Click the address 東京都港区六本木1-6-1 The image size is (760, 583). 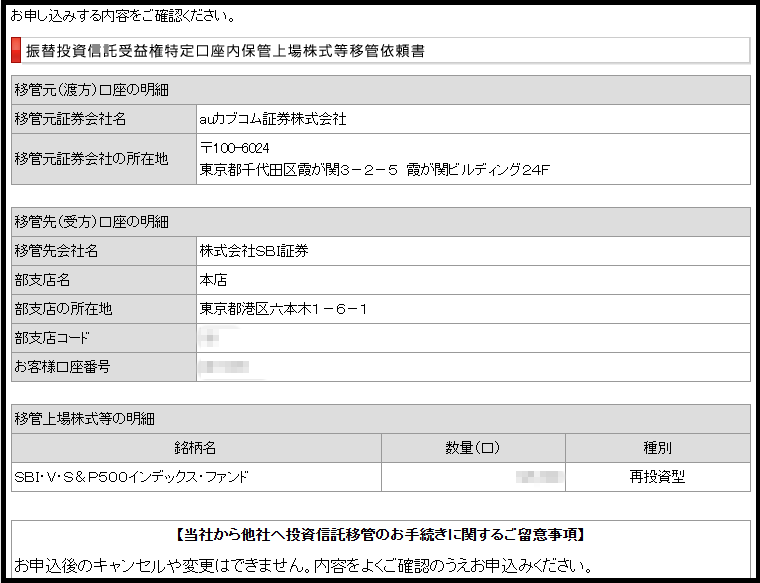click(284, 309)
